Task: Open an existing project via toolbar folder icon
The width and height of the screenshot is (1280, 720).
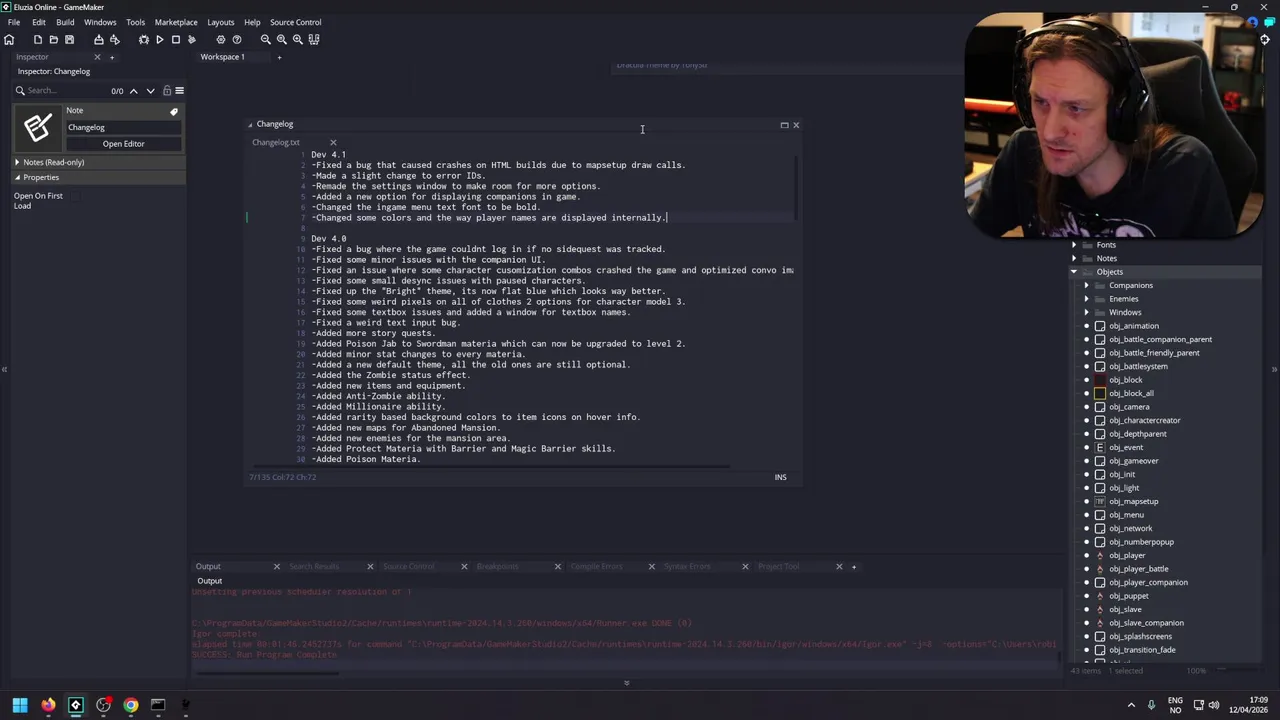Action: pyautogui.click(x=54, y=39)
